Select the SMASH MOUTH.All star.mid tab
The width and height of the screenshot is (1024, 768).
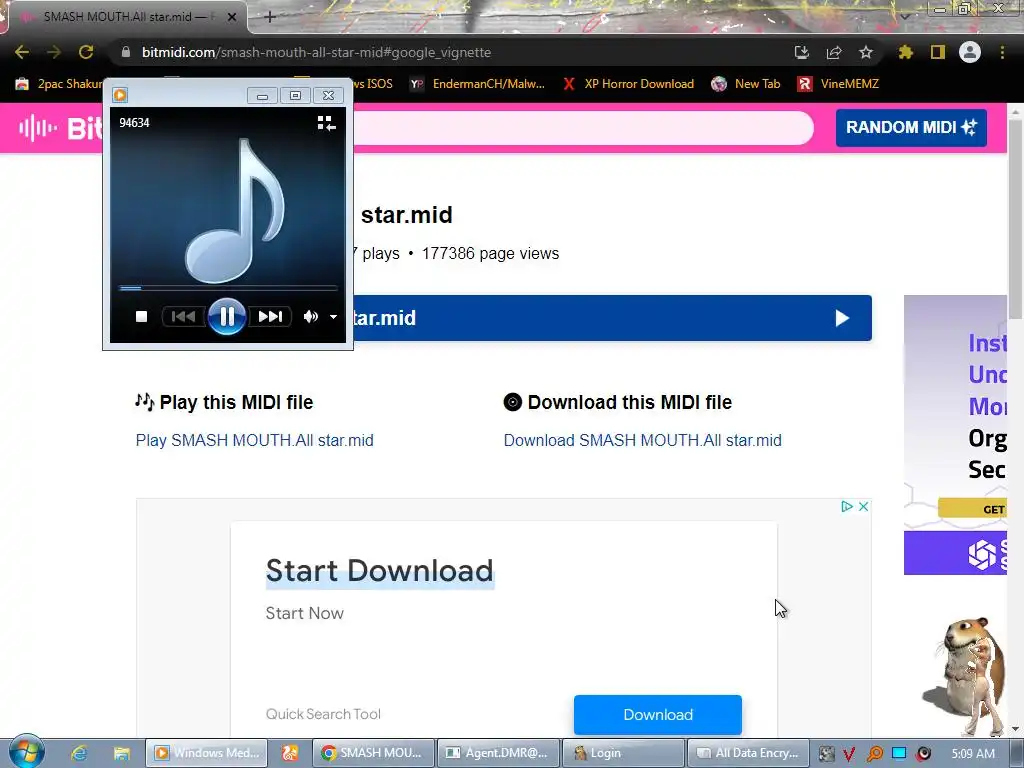point(124,17)
